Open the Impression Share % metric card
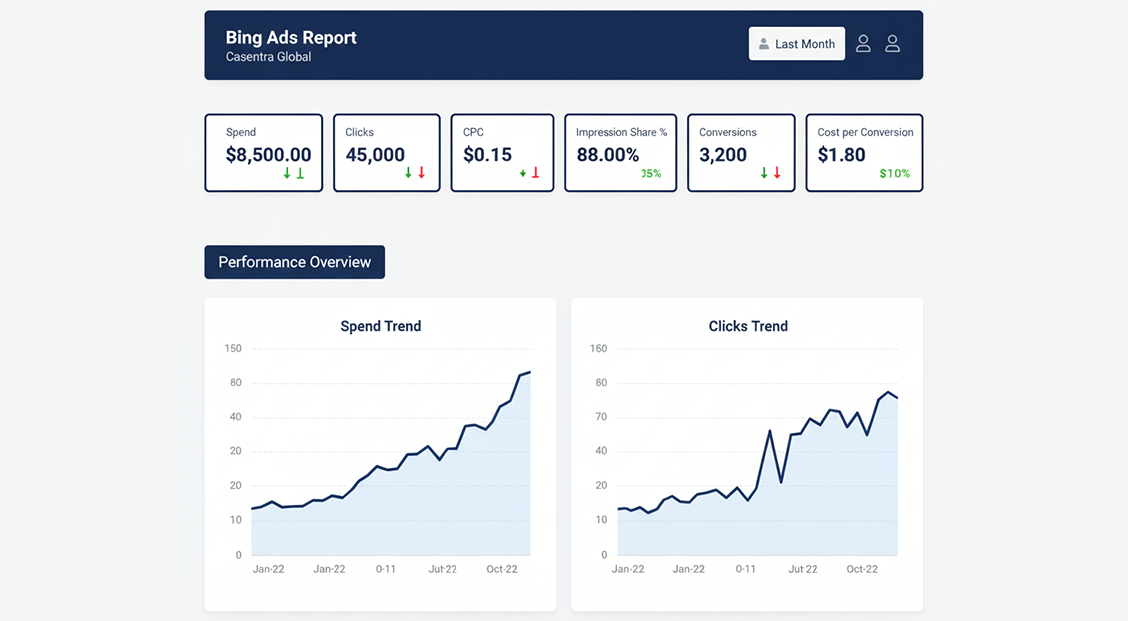Image resolution: width=1128 pixels, height=621 pixels. (621, 152)
